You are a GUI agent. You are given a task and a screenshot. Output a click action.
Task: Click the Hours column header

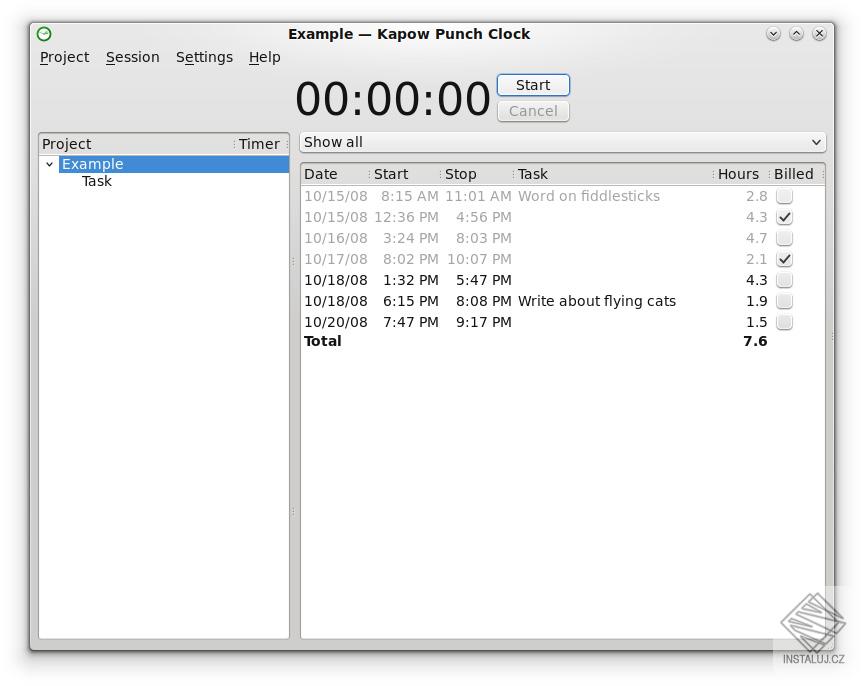pos(738,174)
